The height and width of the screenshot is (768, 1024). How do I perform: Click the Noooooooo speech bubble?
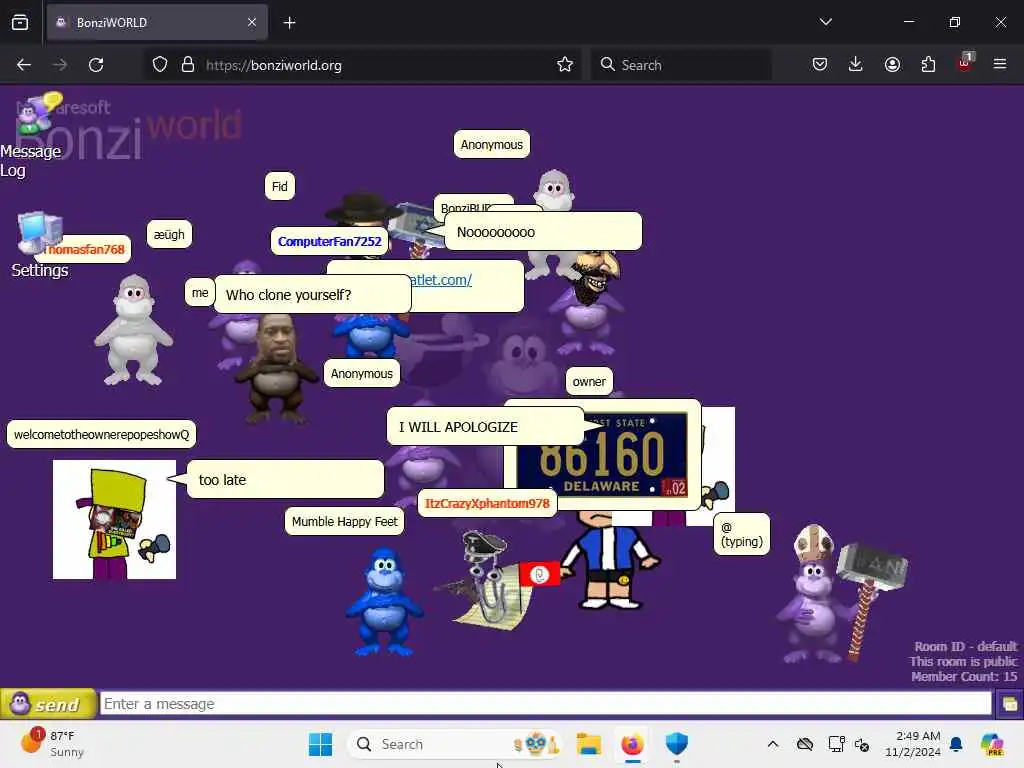coord(543,231)
